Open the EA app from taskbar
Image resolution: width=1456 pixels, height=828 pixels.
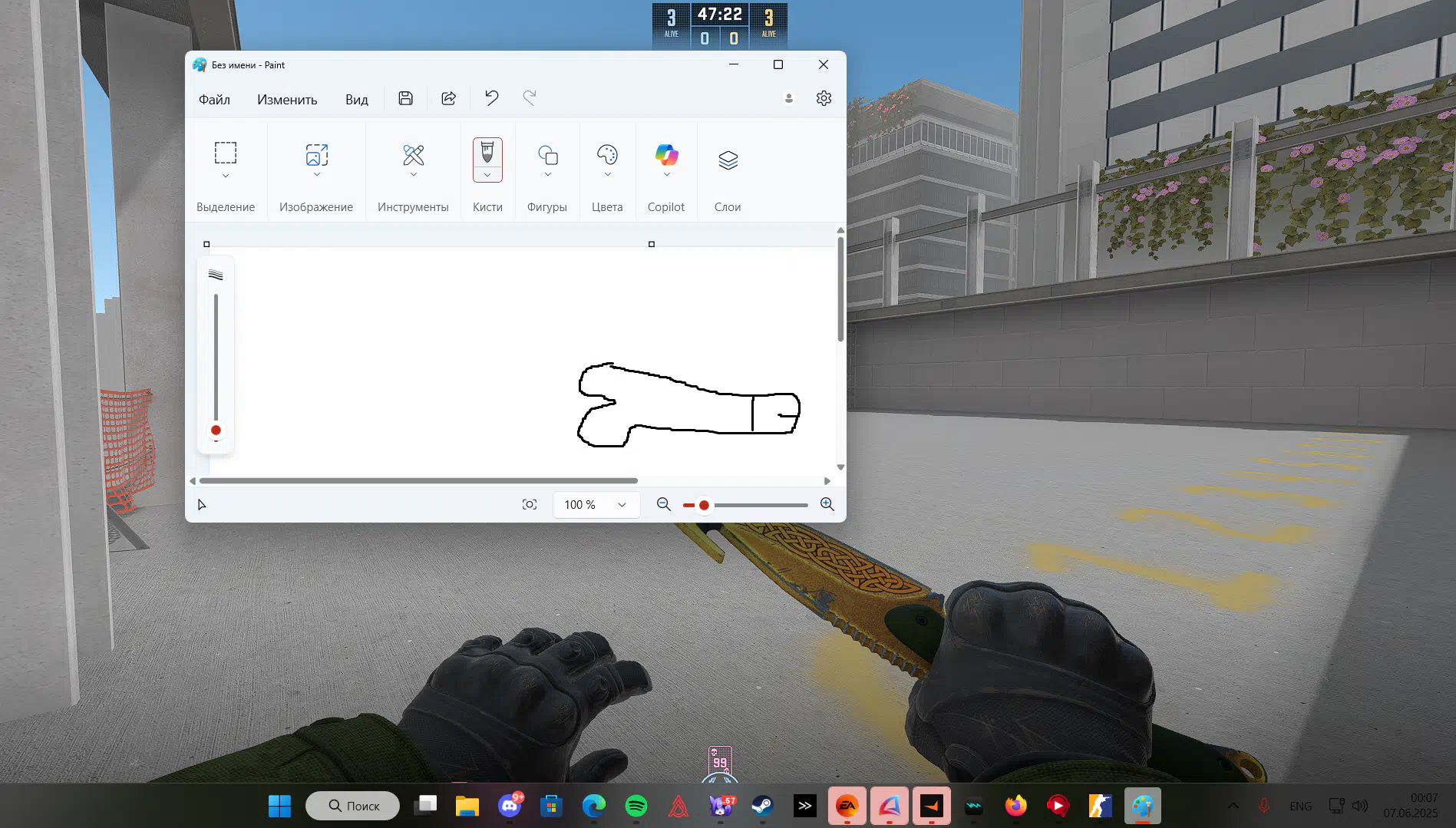847,806
